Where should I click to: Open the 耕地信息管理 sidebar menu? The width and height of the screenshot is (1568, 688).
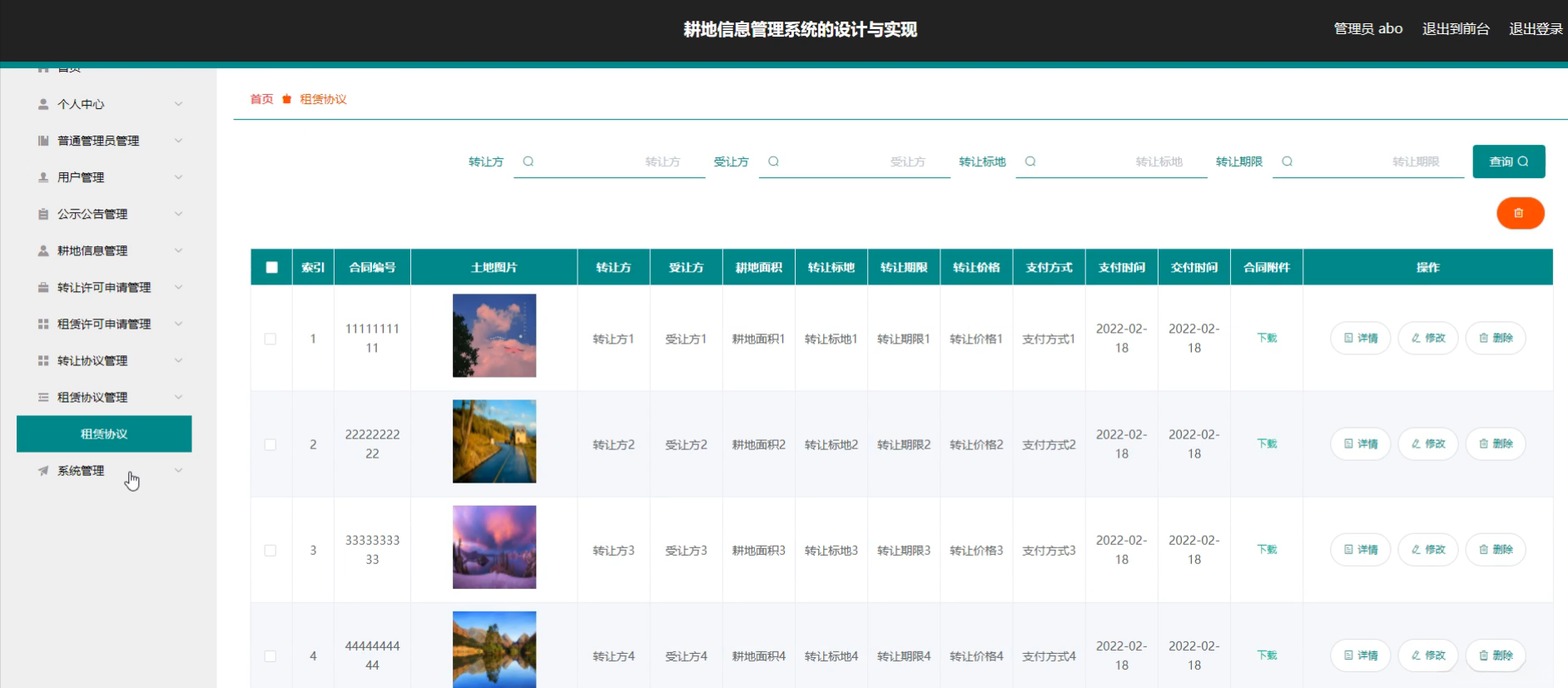pyautogui.click(x=104, y=250)
